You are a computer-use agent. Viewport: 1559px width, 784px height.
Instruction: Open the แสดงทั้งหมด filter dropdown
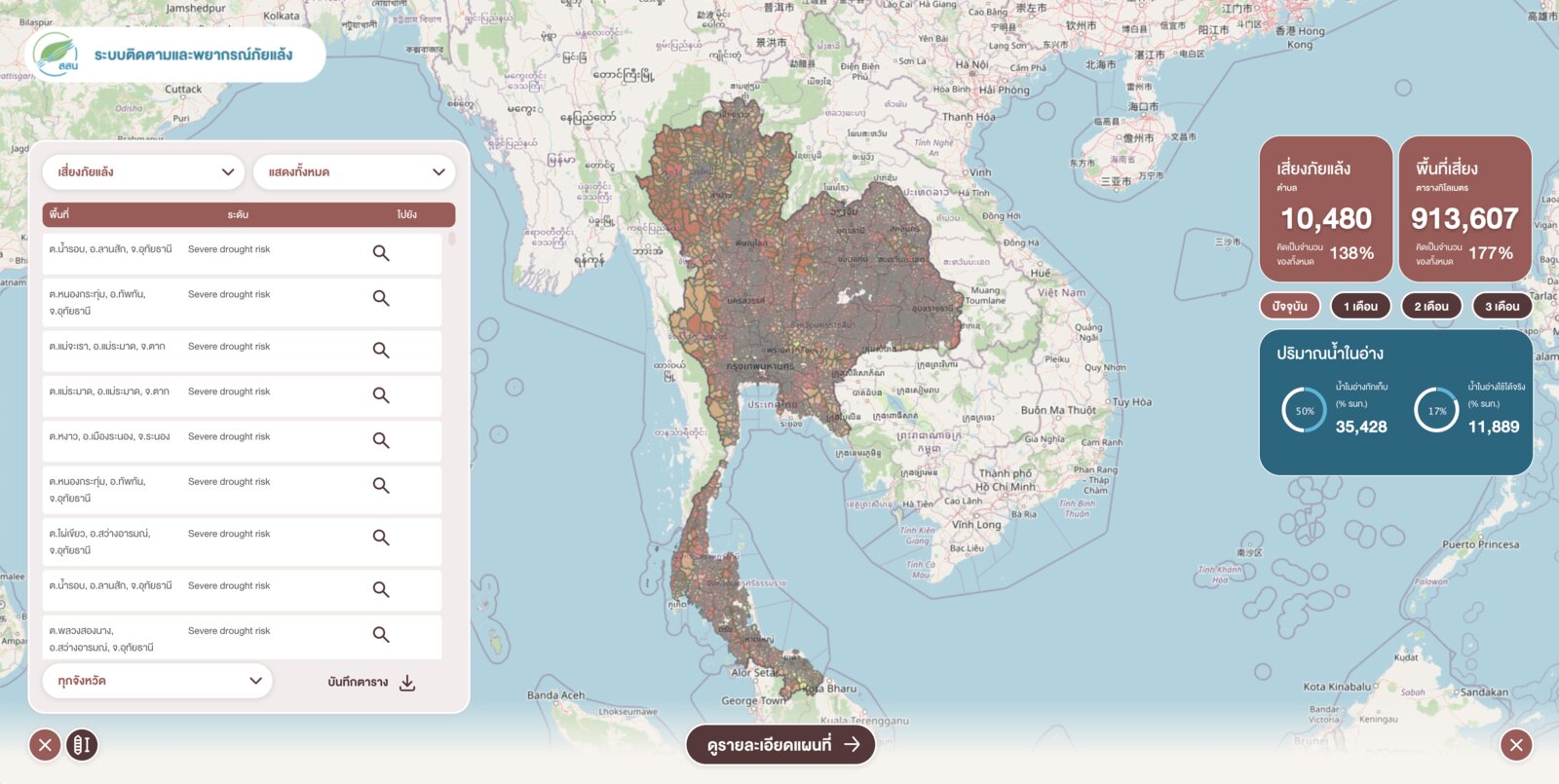(355, 172)
